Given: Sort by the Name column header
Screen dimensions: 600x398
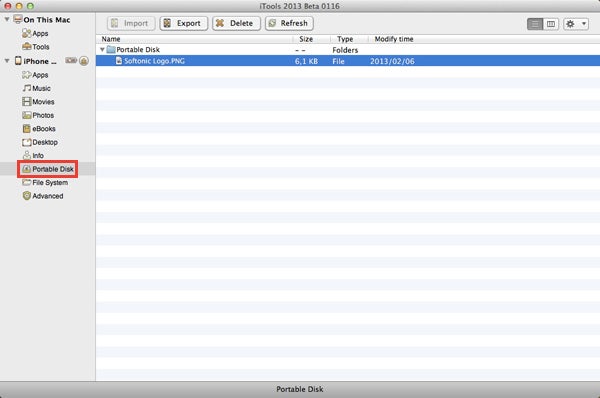Looking at the screenshot, I should point(194,39).
